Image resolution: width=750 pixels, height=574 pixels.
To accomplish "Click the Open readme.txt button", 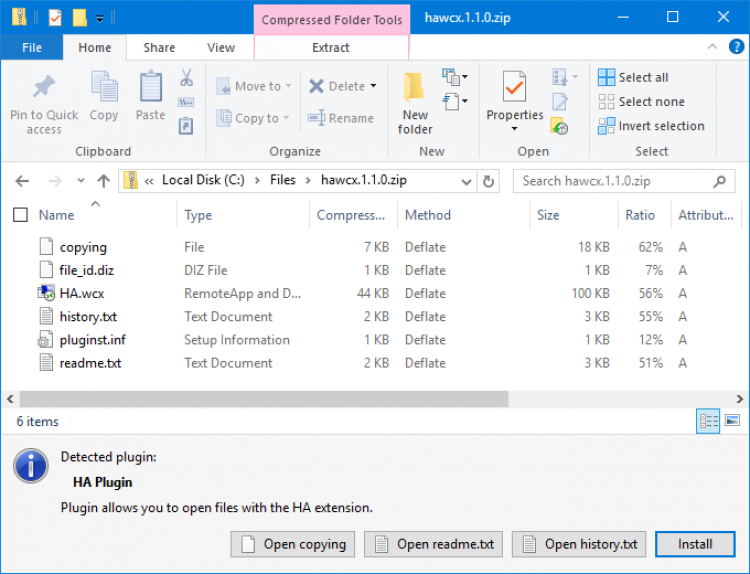I will pos(433,544).
